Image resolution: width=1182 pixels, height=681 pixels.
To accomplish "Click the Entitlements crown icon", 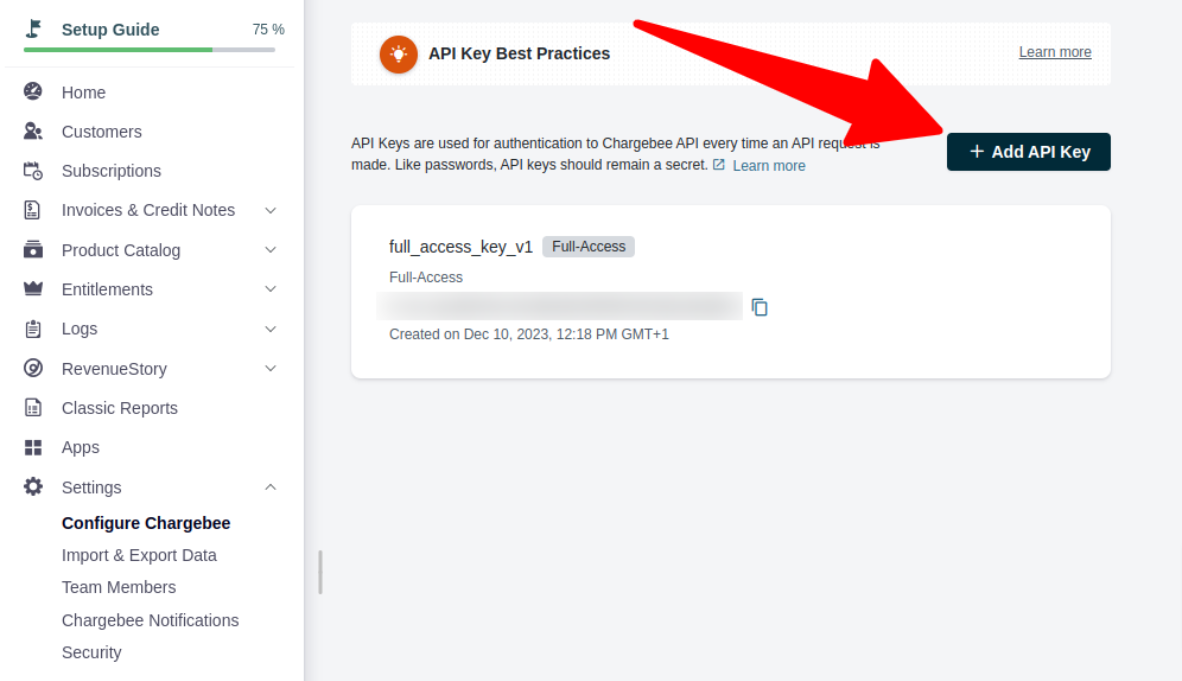I will (33, 289).
